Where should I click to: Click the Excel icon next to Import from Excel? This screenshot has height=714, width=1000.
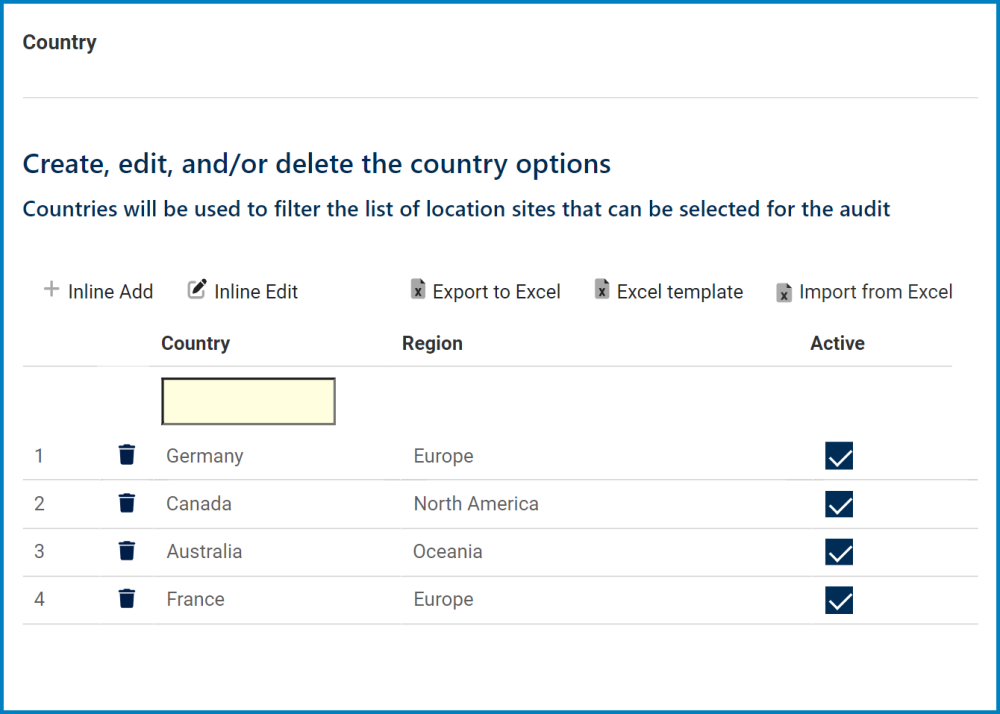coord(785,290)
